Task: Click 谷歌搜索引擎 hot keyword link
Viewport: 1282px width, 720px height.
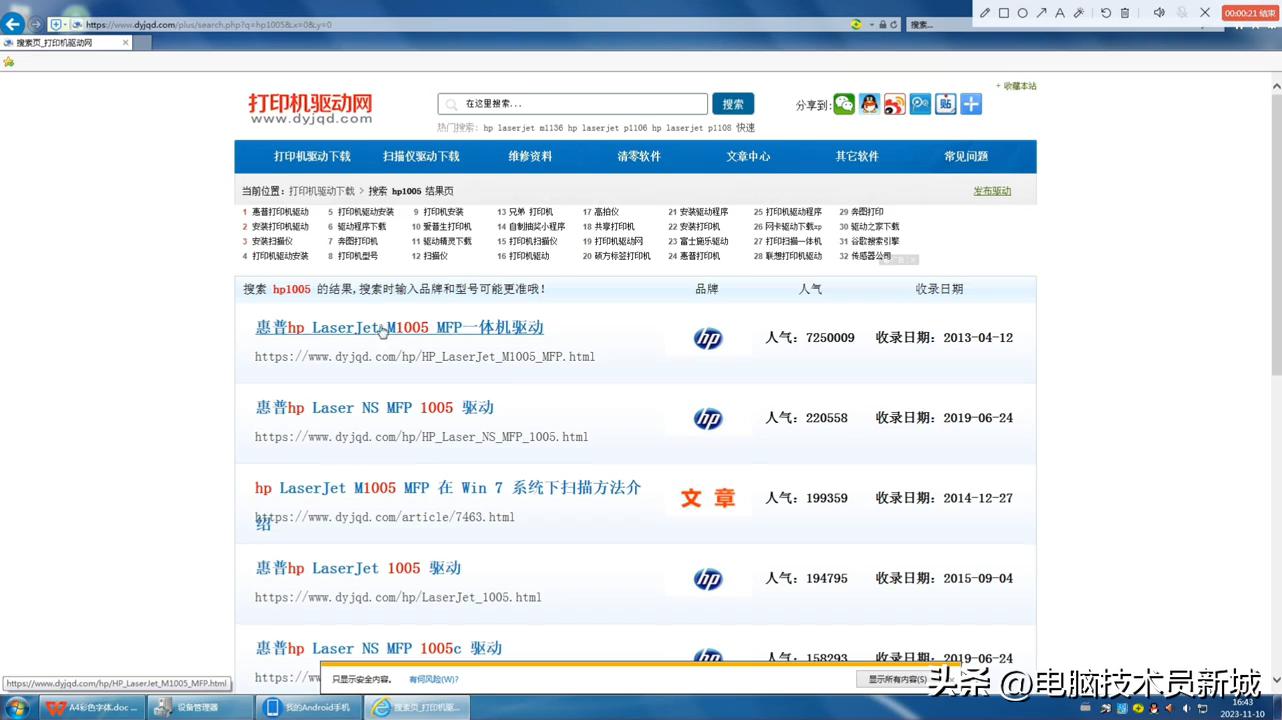Action: pos(875,241)
